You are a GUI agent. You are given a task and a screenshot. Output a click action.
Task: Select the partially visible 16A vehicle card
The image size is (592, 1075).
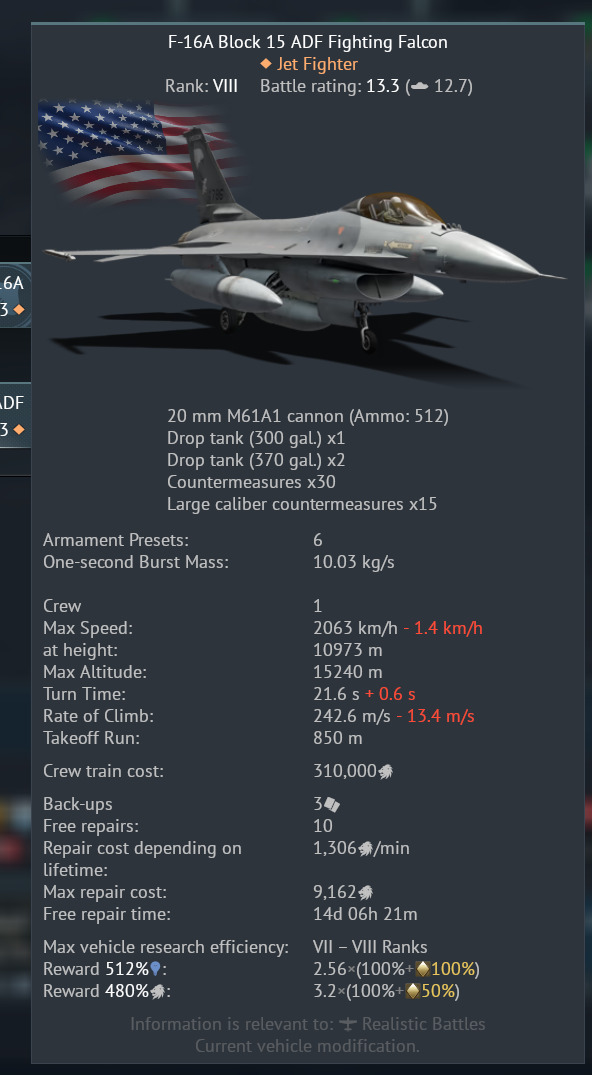[x=14, y=295]
